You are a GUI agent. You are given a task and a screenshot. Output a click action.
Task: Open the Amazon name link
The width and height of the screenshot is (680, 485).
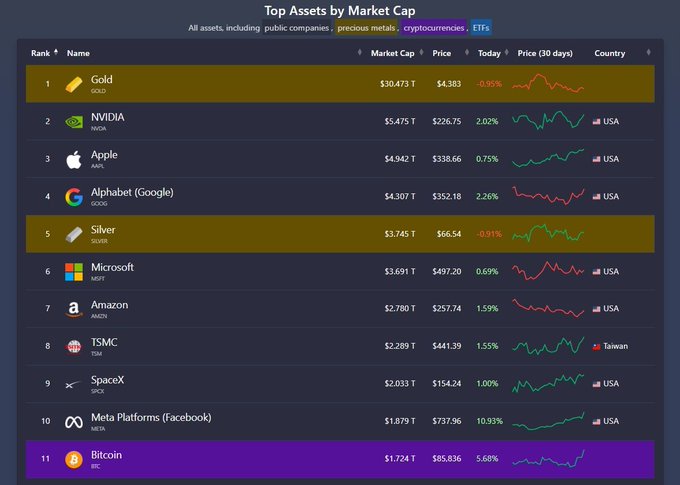tap(110, 305)
